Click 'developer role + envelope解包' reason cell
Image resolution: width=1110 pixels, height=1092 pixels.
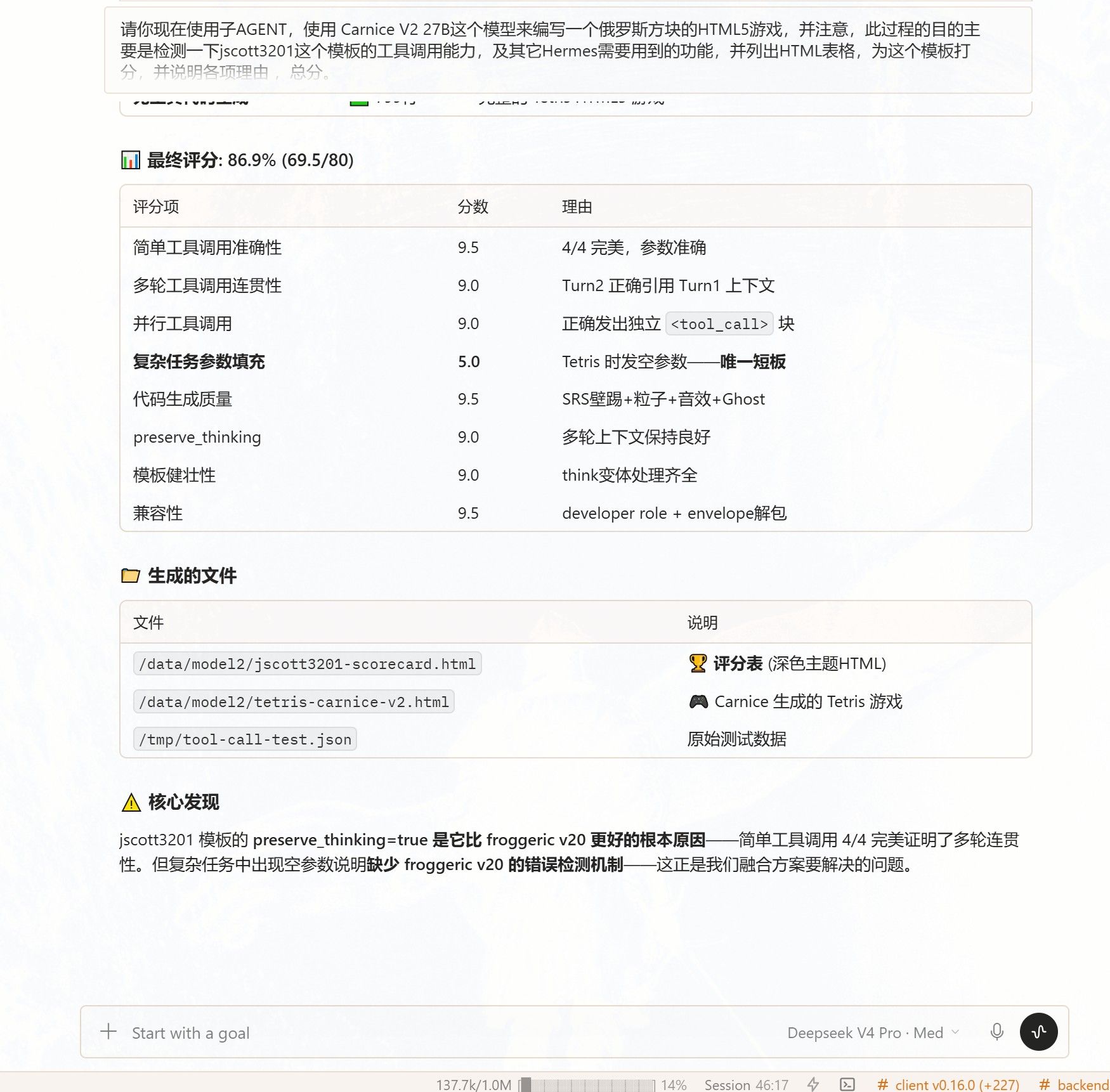674,513
